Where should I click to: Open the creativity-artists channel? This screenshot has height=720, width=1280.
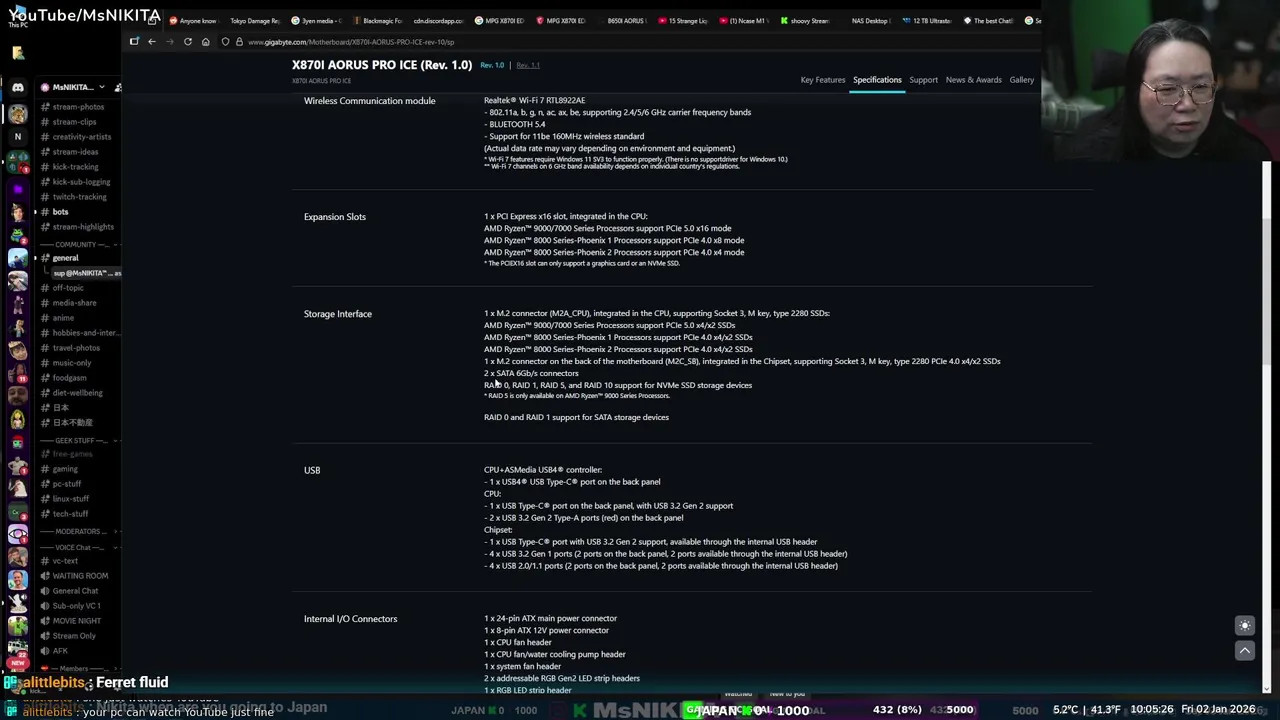coord(81,136)
